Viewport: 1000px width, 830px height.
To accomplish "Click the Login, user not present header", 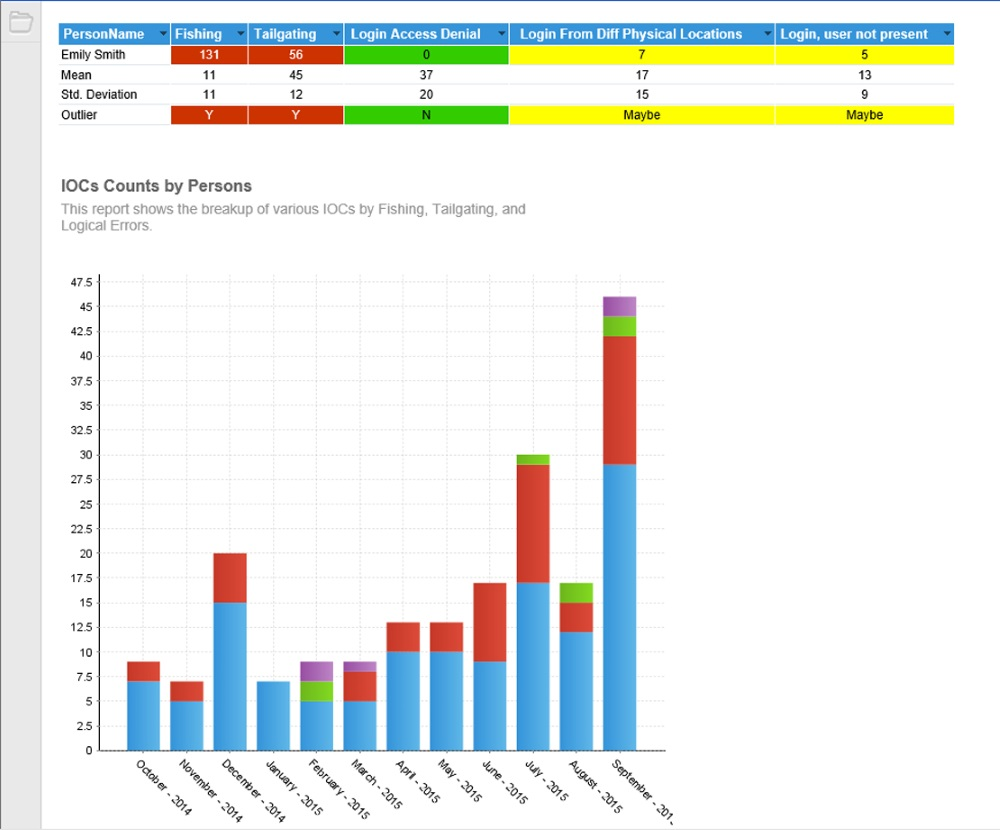I will coord(855,34).
